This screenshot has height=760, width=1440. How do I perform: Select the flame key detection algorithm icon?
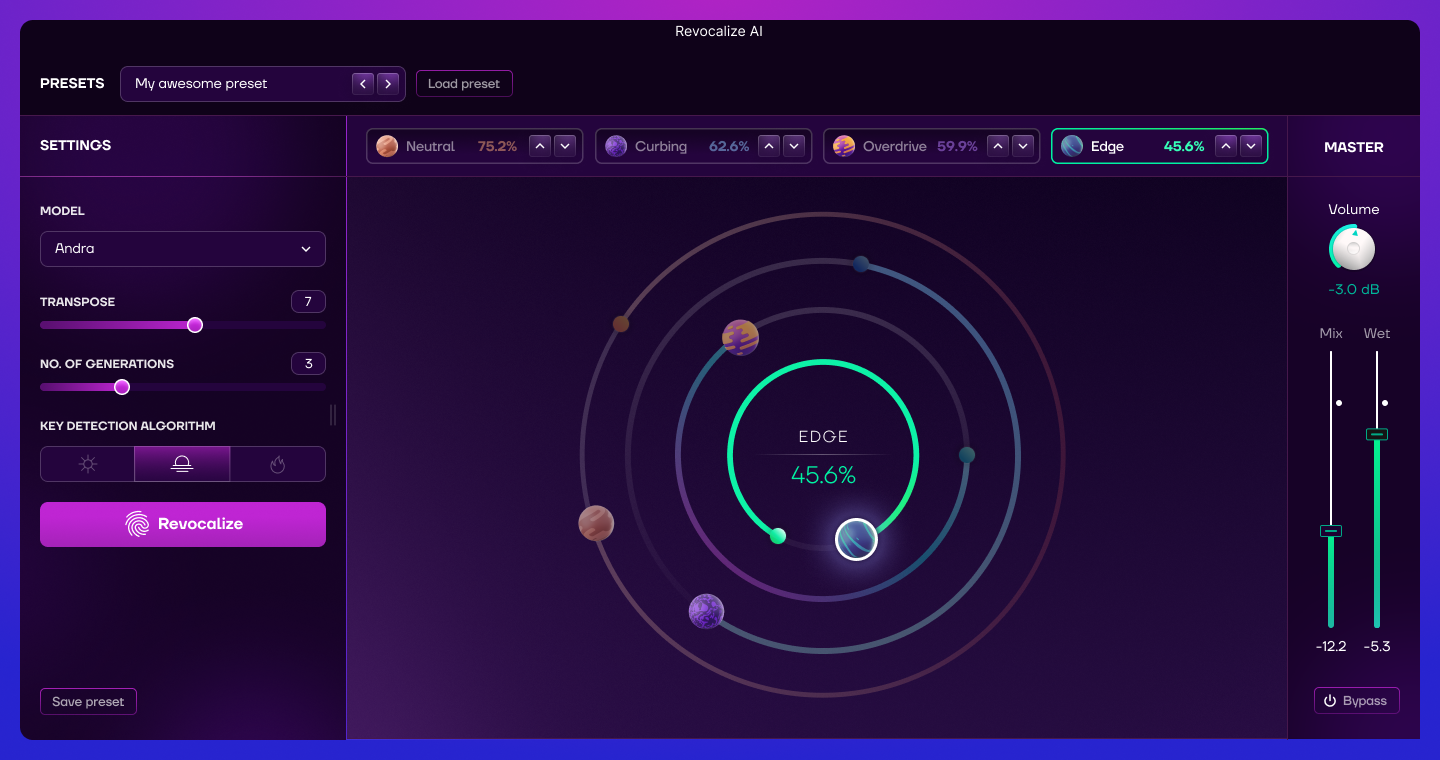(x=277, y=464)
